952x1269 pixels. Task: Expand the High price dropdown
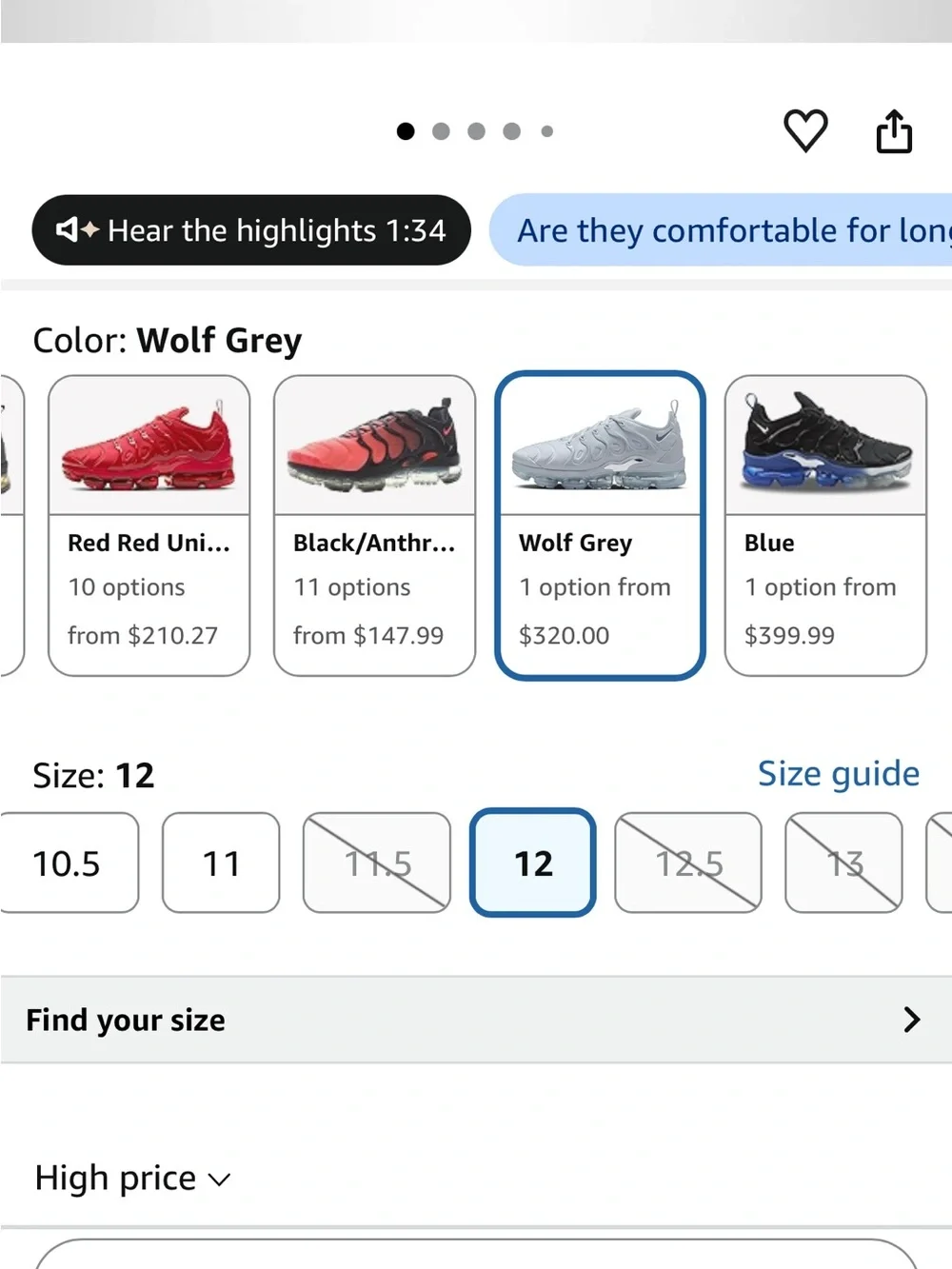(132, 1179)
